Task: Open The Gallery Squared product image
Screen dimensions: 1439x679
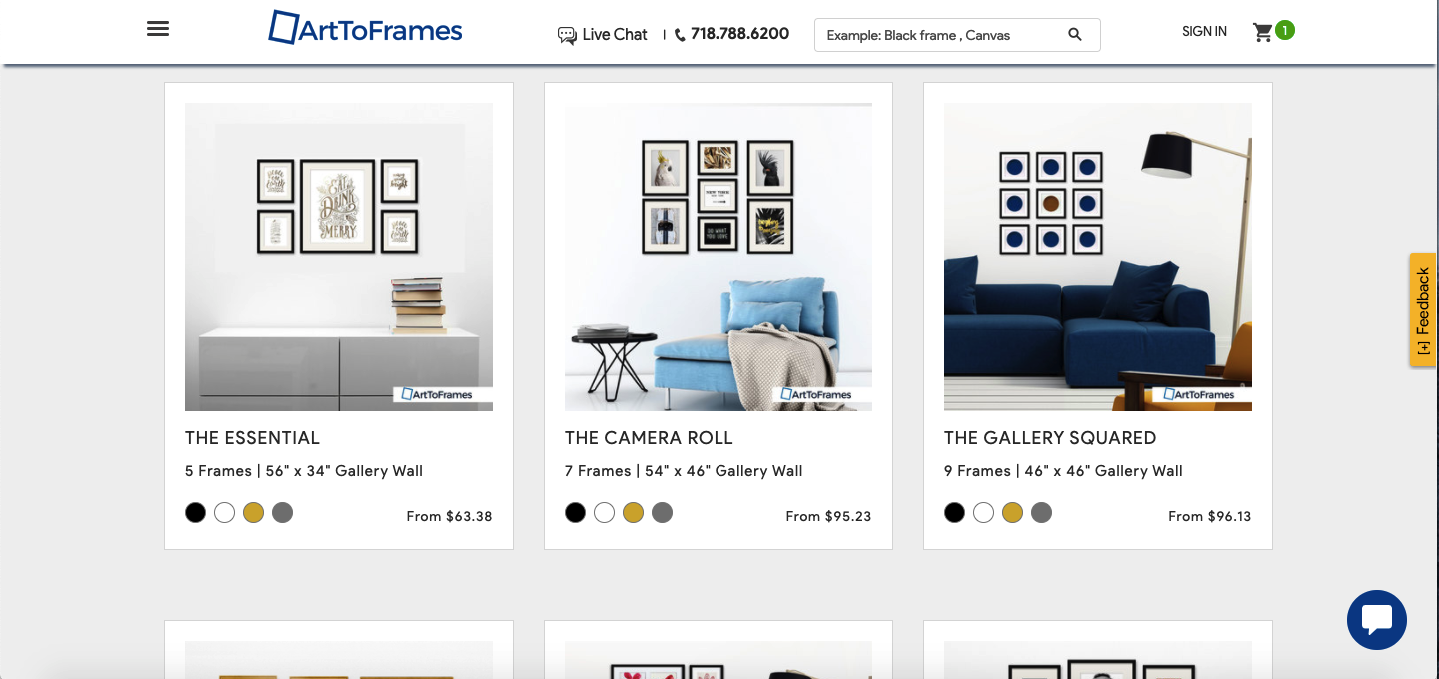Action: (x=1098, y=257)
